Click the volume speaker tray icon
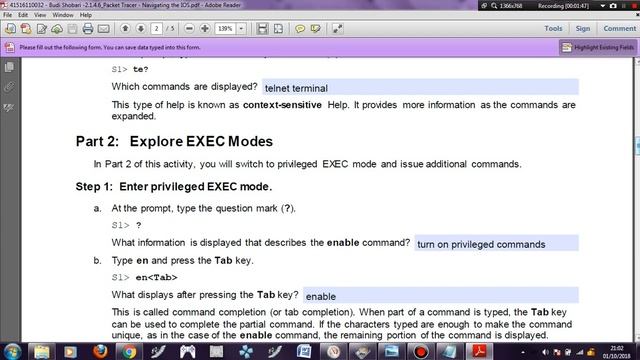 pyautogui.click(x=545, y=352)
